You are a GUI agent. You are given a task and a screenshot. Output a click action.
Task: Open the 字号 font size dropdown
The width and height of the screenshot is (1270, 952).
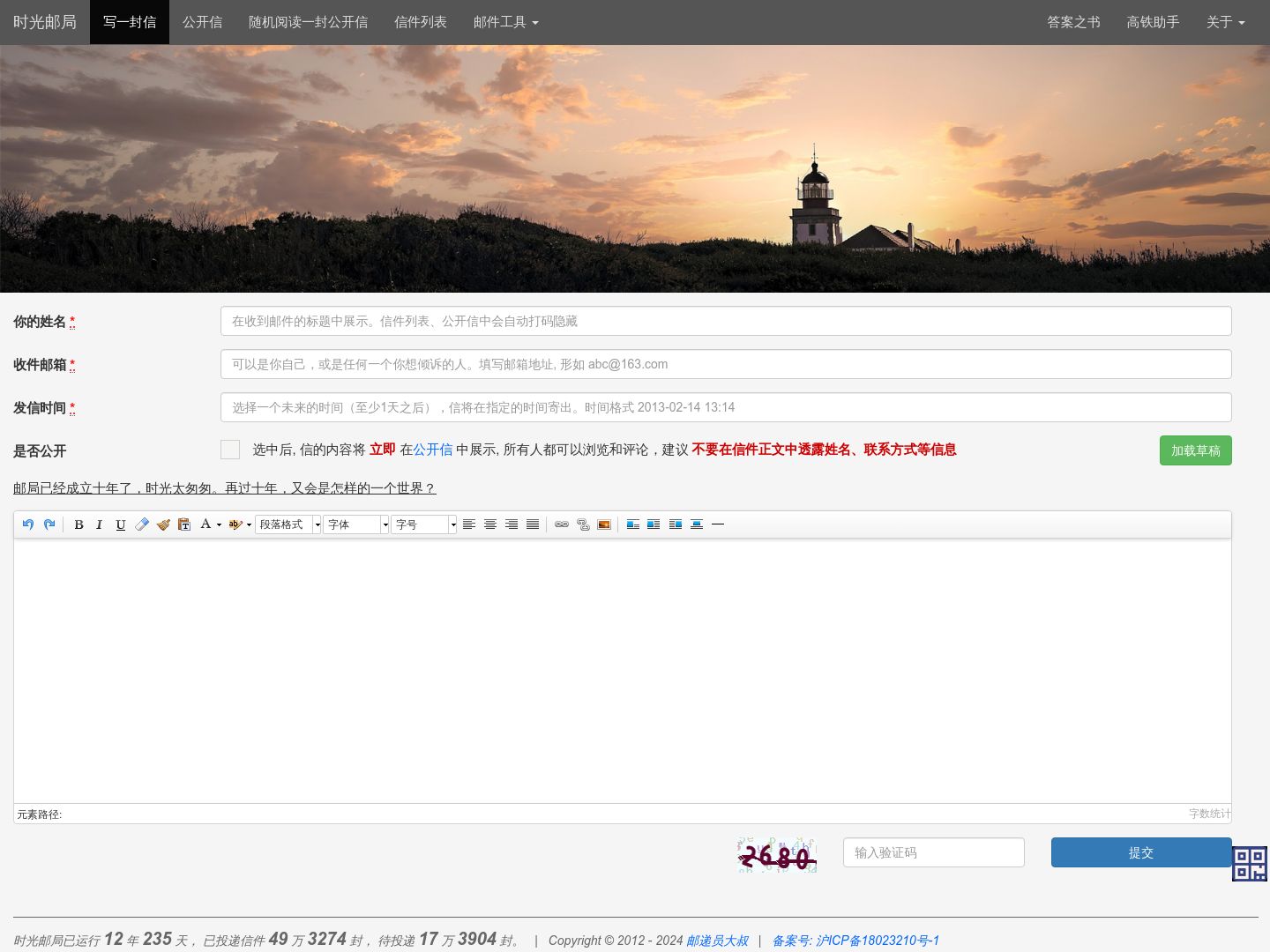424,524
